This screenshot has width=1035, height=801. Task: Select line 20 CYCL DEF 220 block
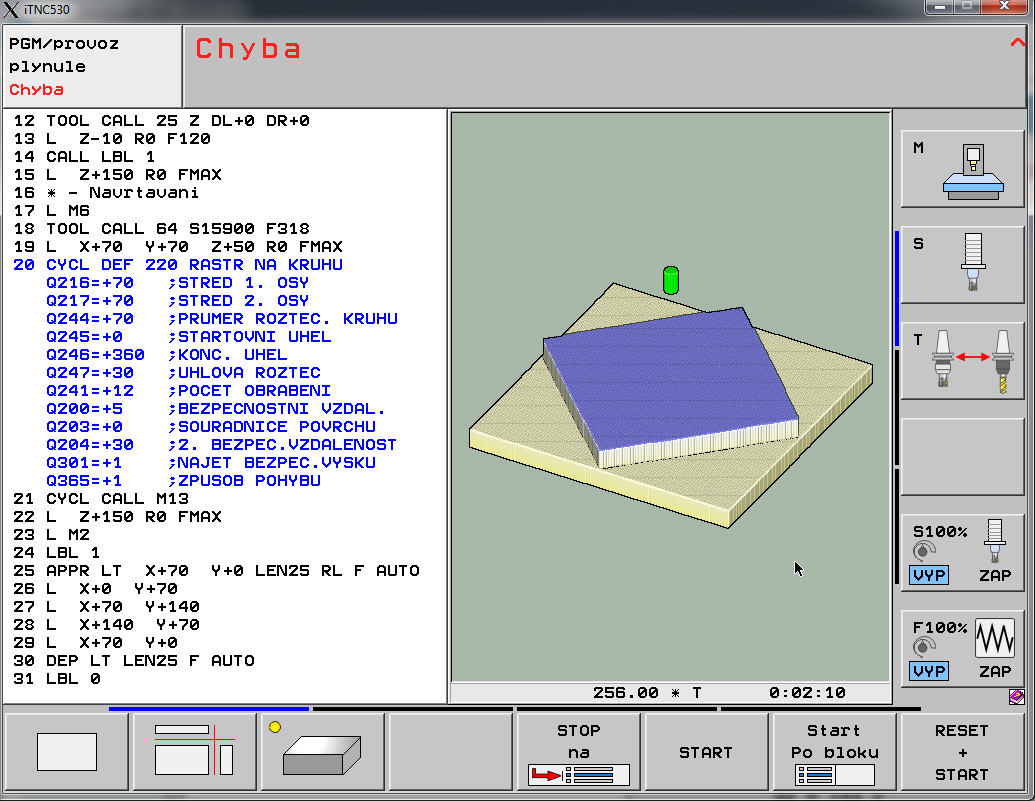193,265
